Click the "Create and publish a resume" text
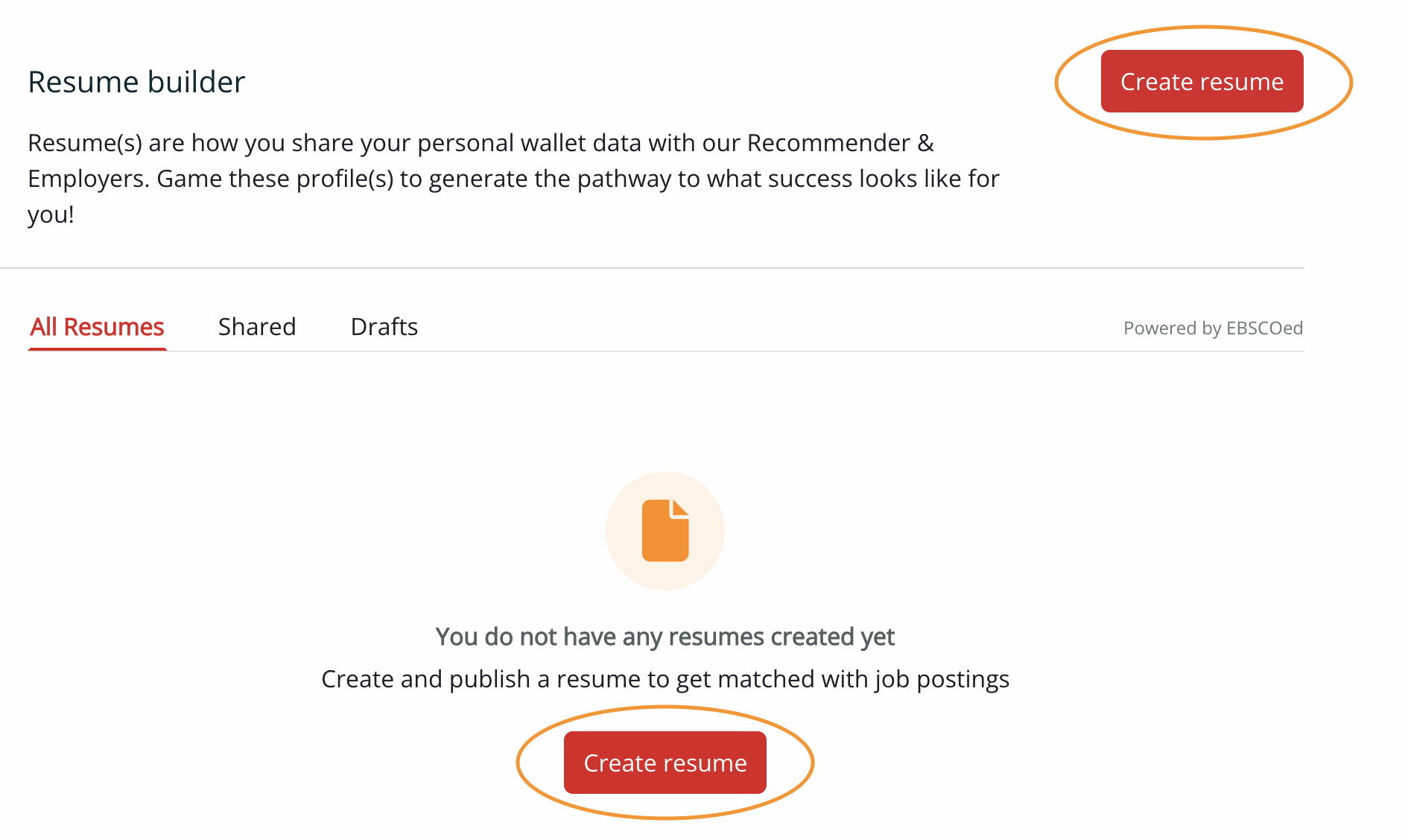This screenshot has width=1408, height=840. [x=665, y=679]
